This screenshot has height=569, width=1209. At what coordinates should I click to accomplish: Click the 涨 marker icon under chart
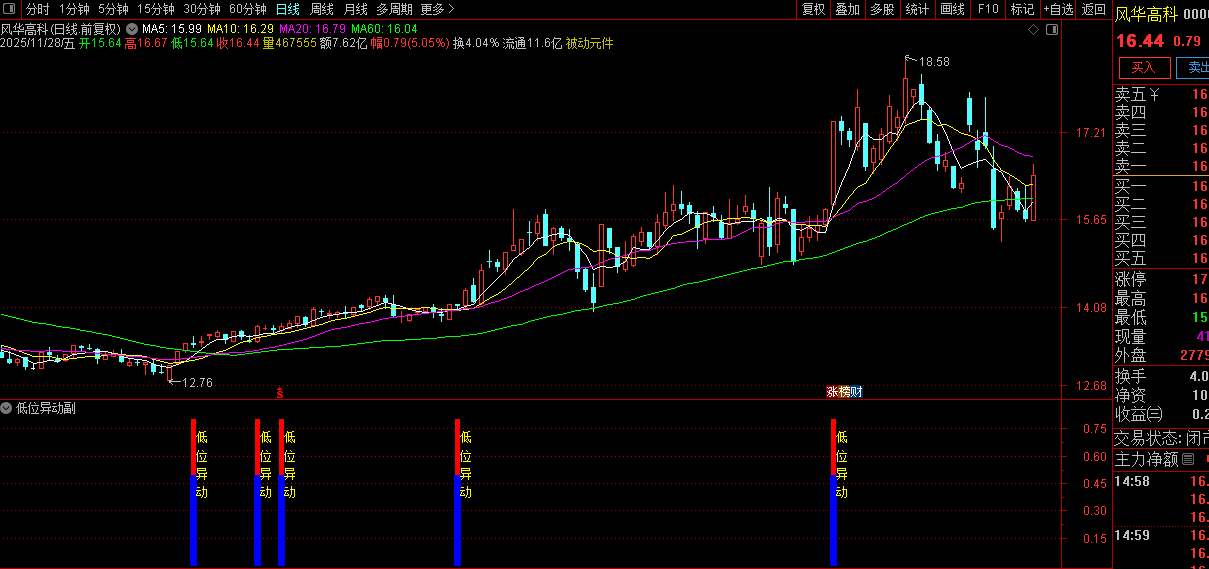pos(832,392)
